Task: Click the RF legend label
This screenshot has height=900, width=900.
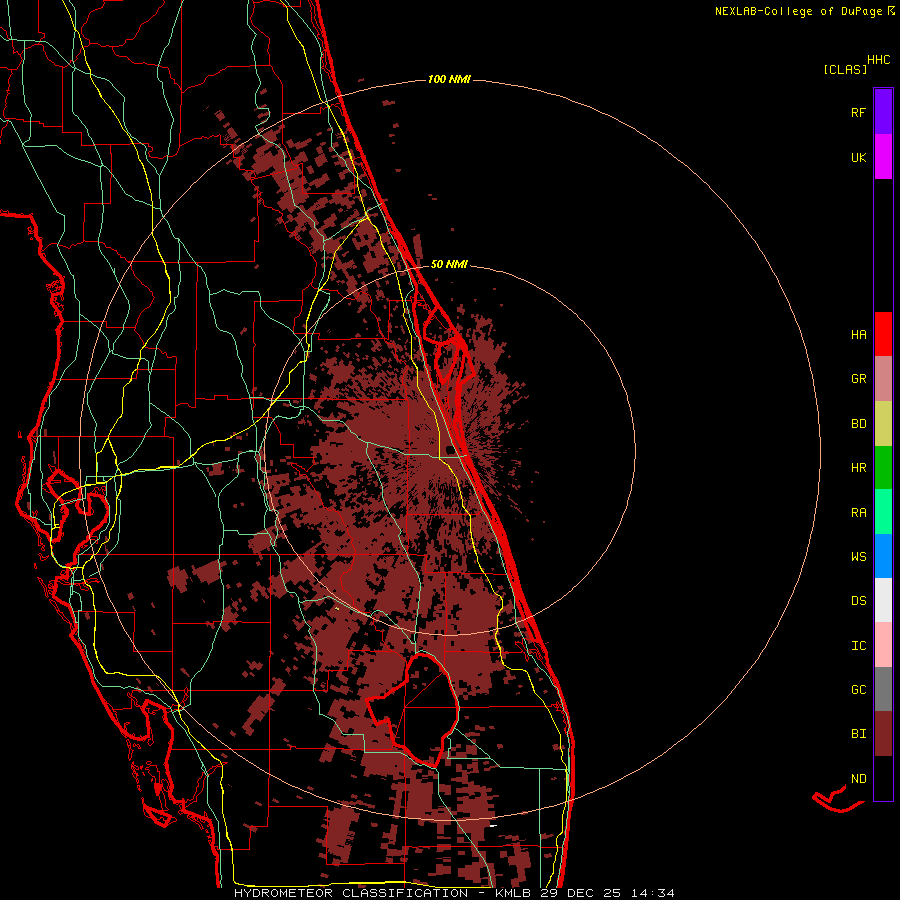Action: point(858,113)
